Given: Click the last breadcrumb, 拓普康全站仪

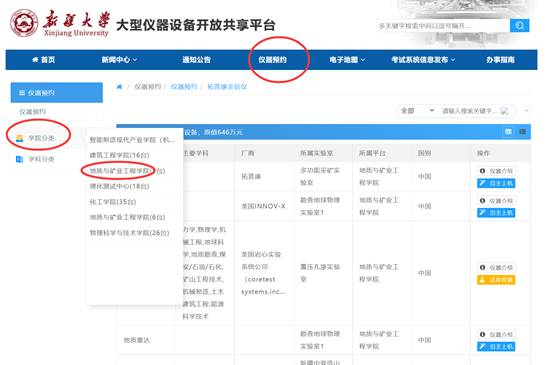Looking at the screenshot, I should [x=227, y=87].
